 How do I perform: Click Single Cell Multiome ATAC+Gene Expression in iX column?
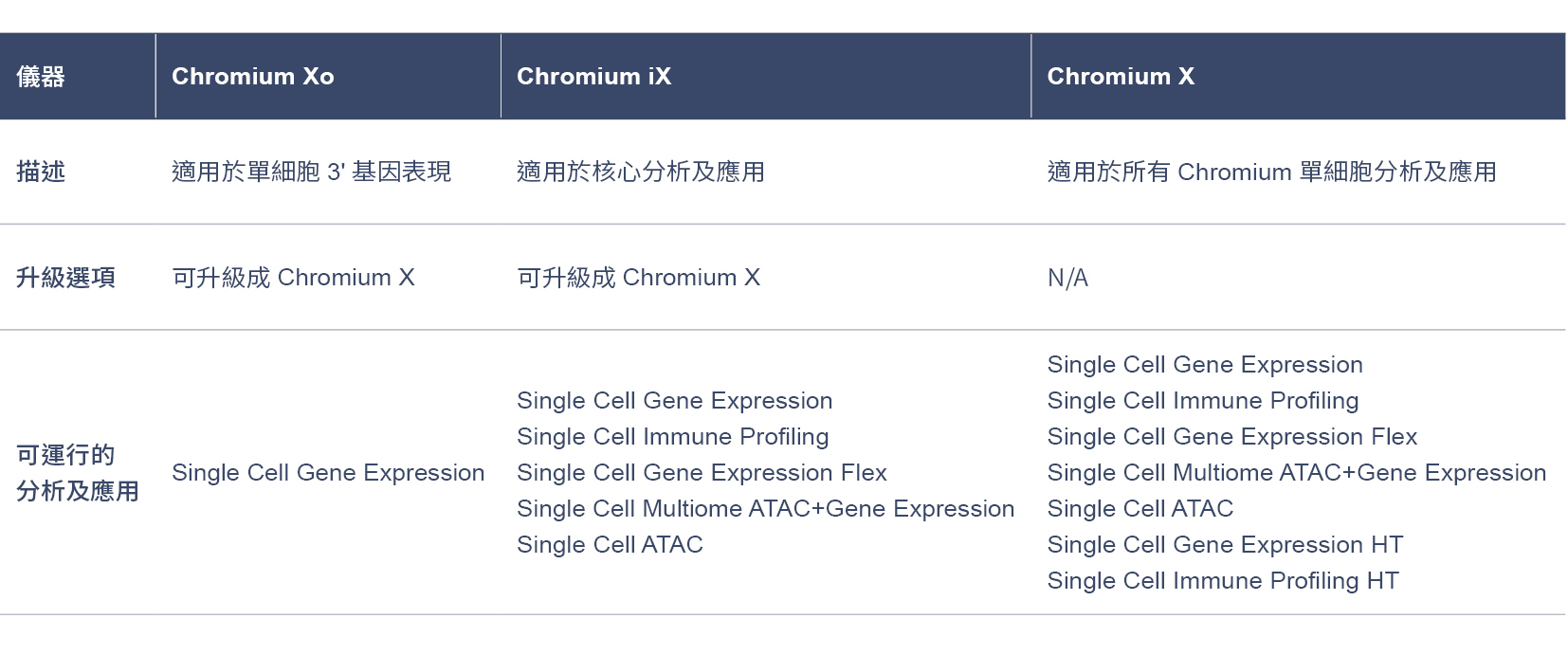766,509
